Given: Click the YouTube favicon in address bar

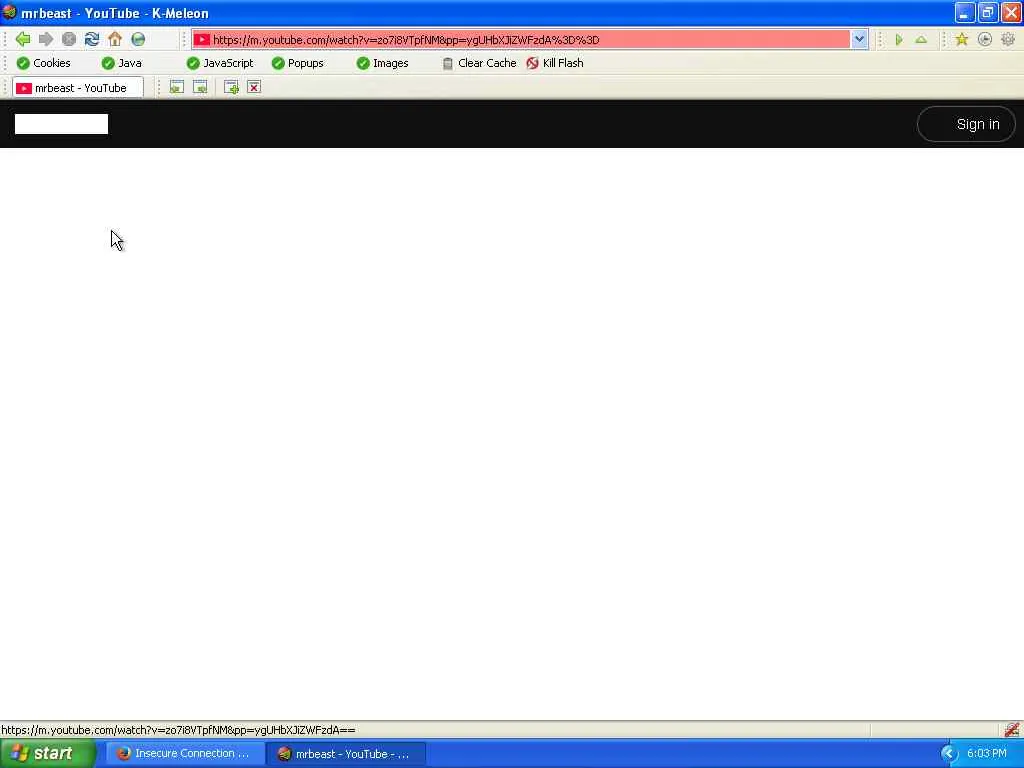Looking at the screenshot, I should (202, 40).
